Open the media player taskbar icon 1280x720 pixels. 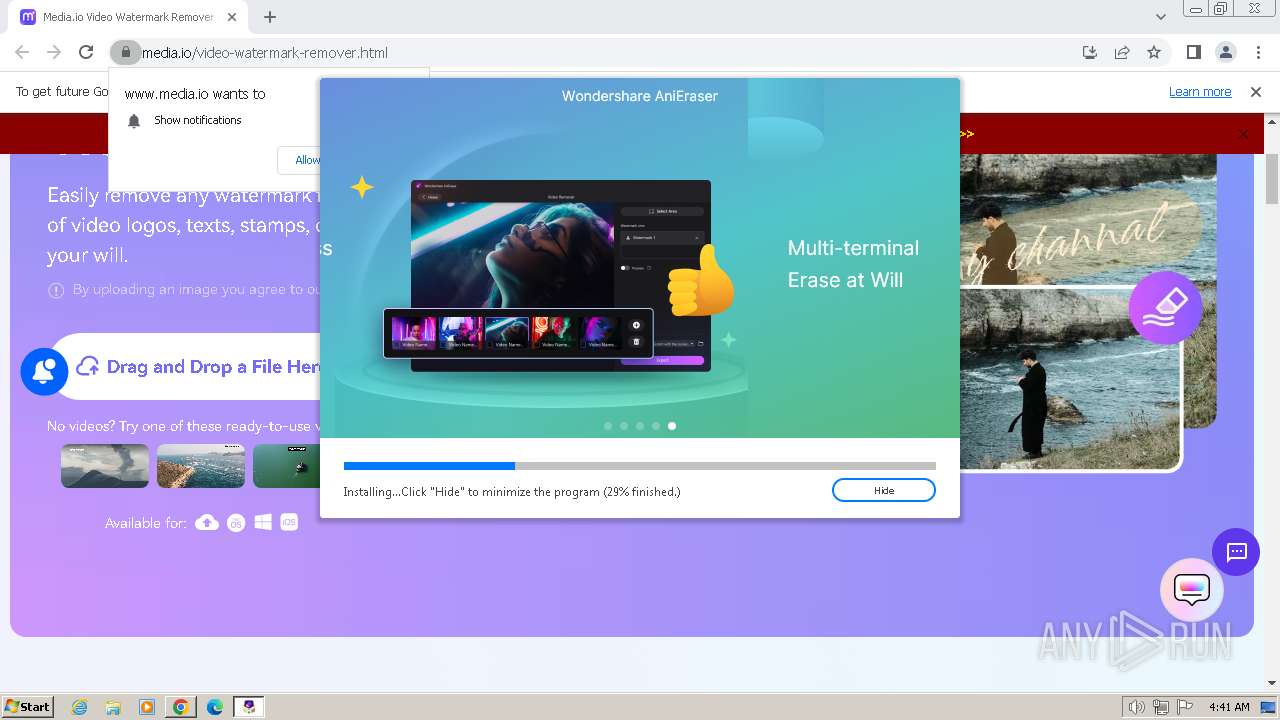[147, 707]
